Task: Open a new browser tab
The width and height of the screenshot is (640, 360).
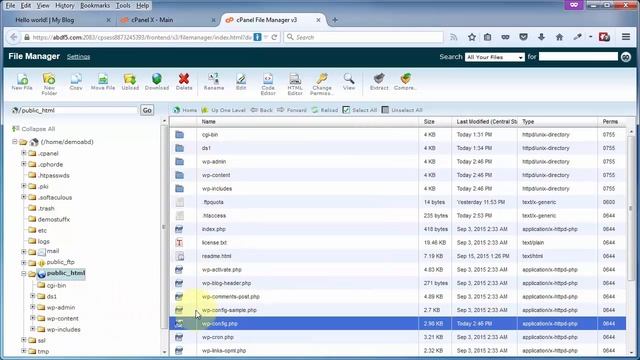Action: pos(335,20)
